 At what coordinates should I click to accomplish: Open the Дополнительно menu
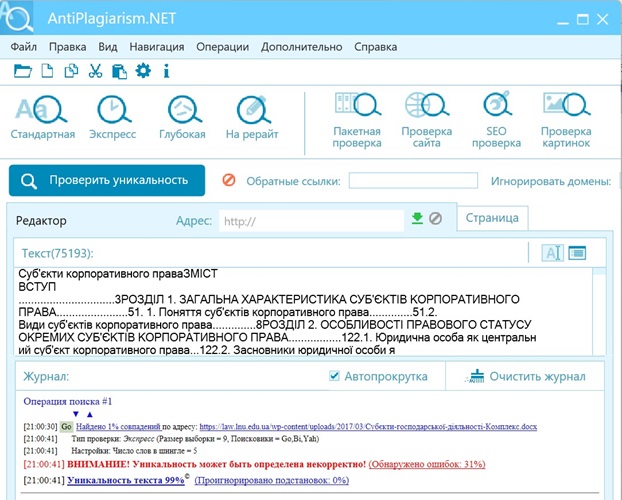(x=301, y=47)
